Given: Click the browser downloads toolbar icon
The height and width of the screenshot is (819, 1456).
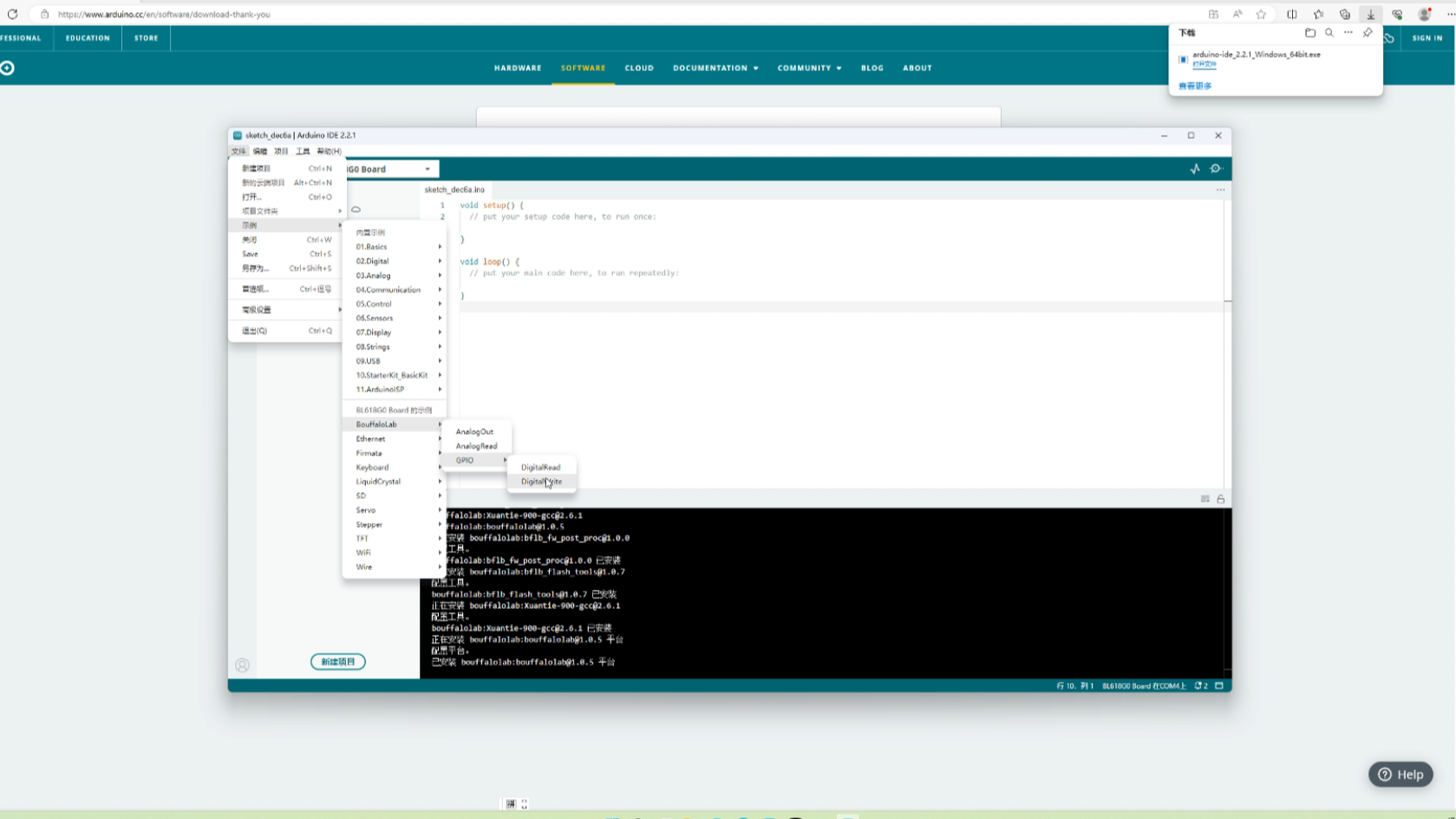Looking at the screenshot, I should click(1371, 14).
